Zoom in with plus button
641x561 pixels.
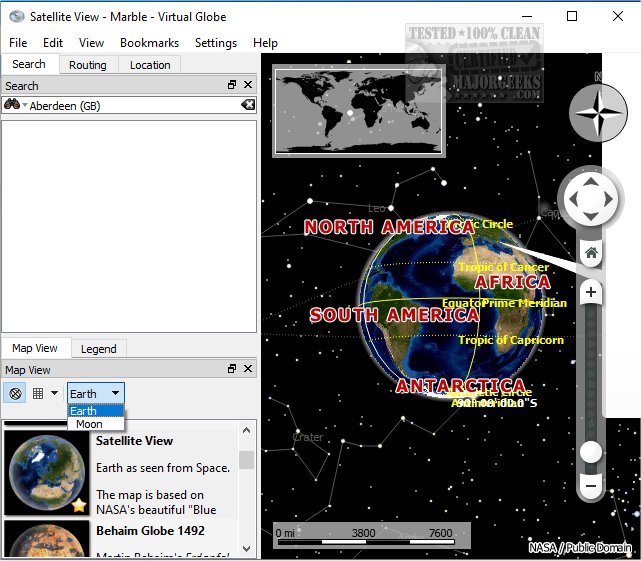pyautogui.click(x=591, y=292)
